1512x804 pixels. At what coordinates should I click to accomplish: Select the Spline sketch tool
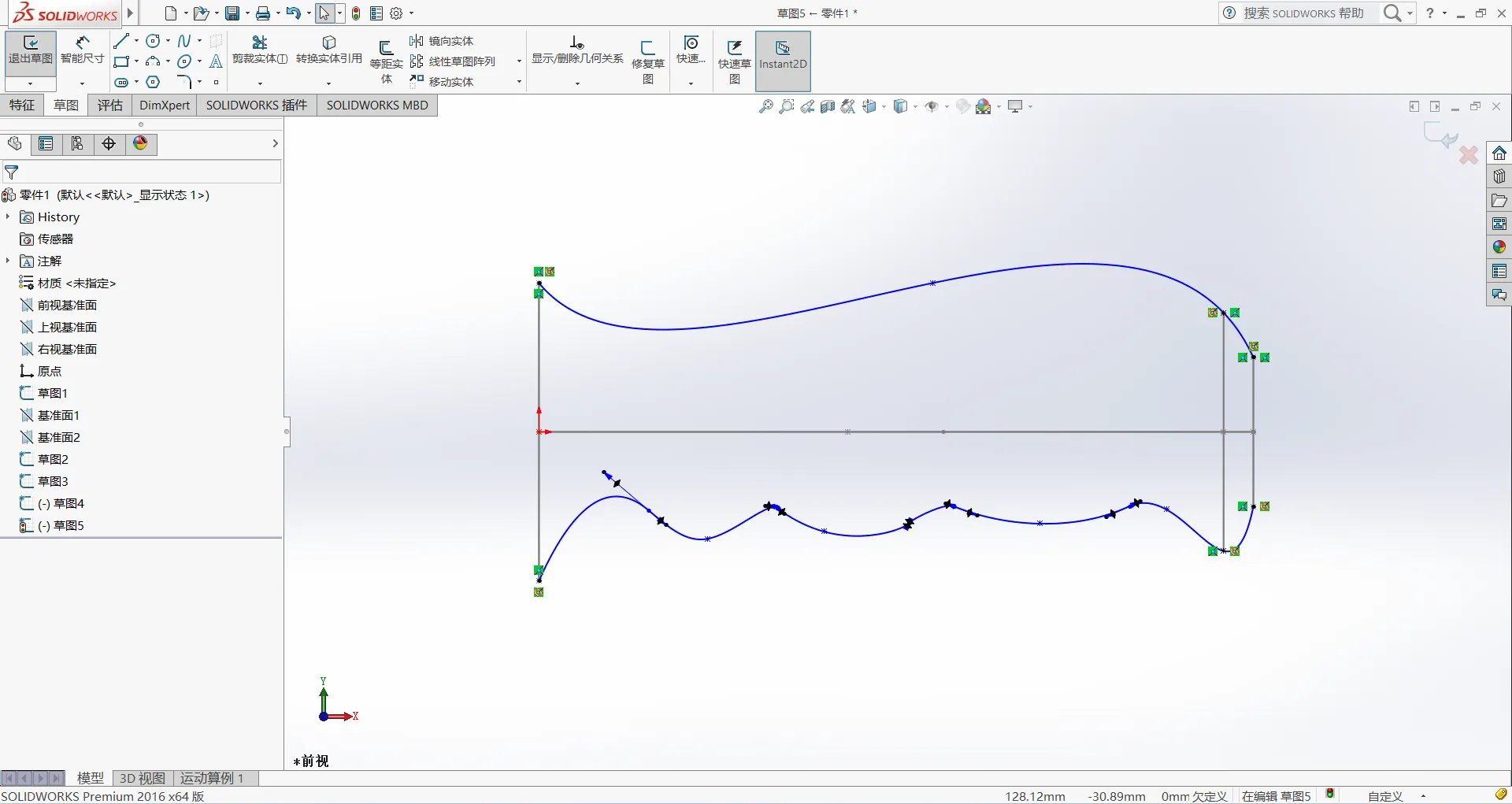(x=184, y=41)
